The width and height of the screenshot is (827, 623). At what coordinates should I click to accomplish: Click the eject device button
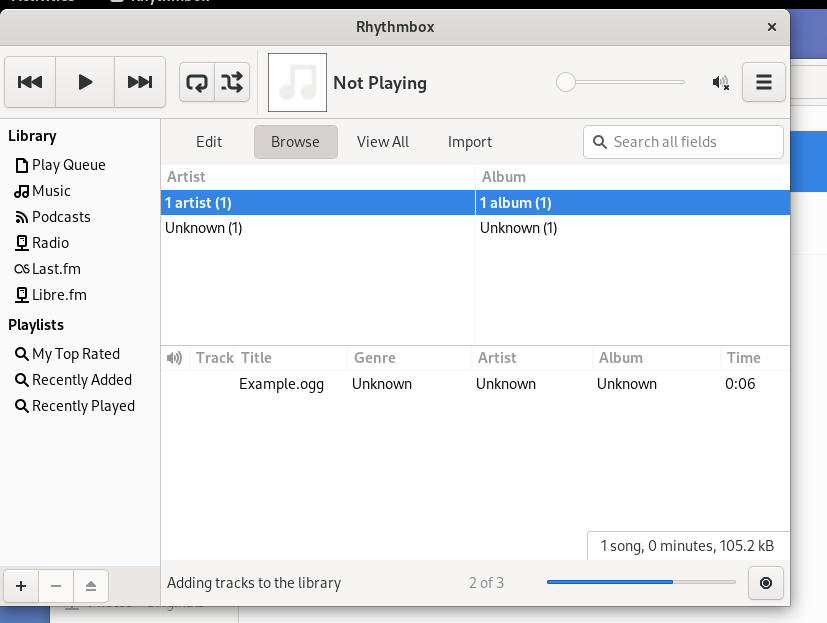point(91,586)
